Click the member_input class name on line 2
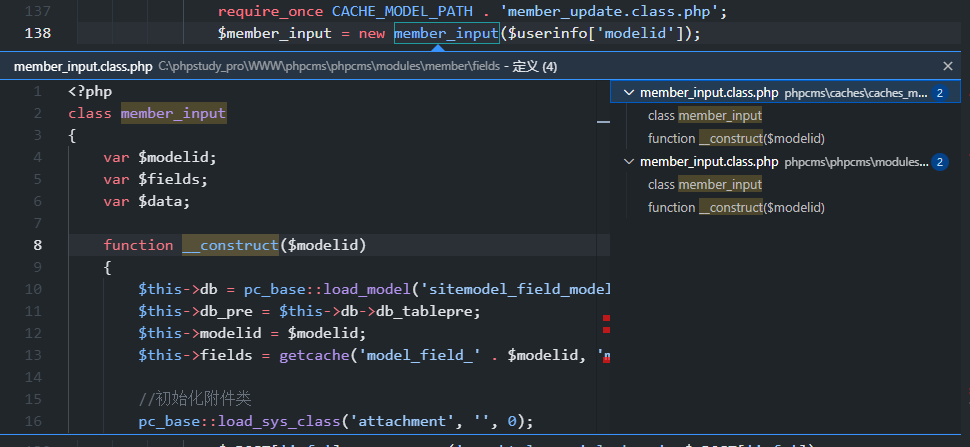This screenshot has width=970, height=447. click(x=173, y=114)
